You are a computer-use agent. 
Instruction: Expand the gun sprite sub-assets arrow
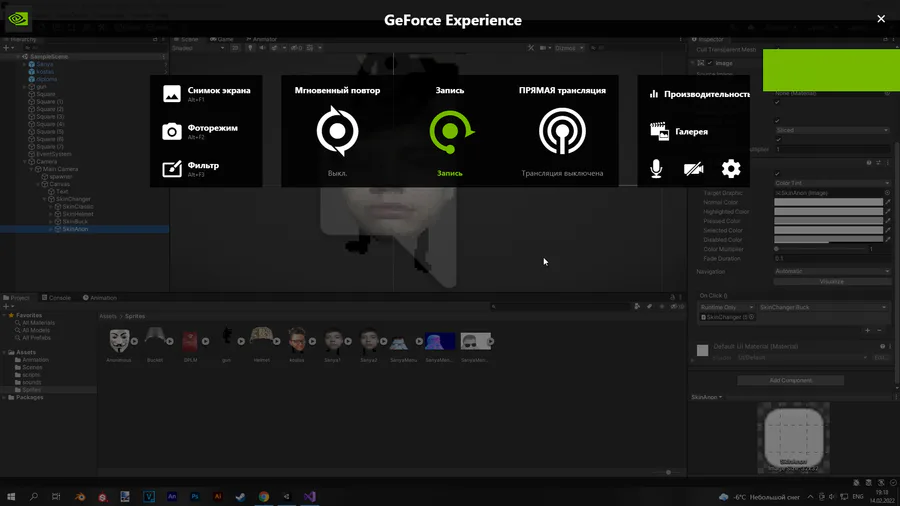(x=241, y=341)
